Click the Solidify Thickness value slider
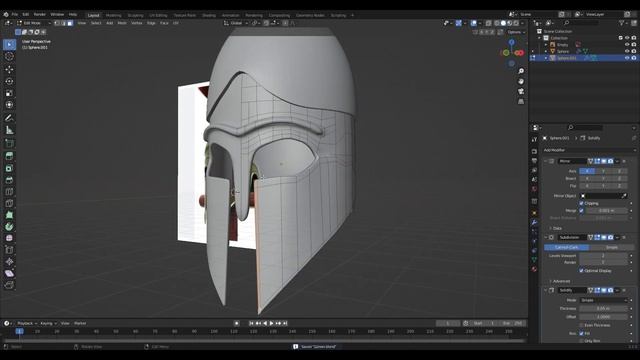 [603, 309]
